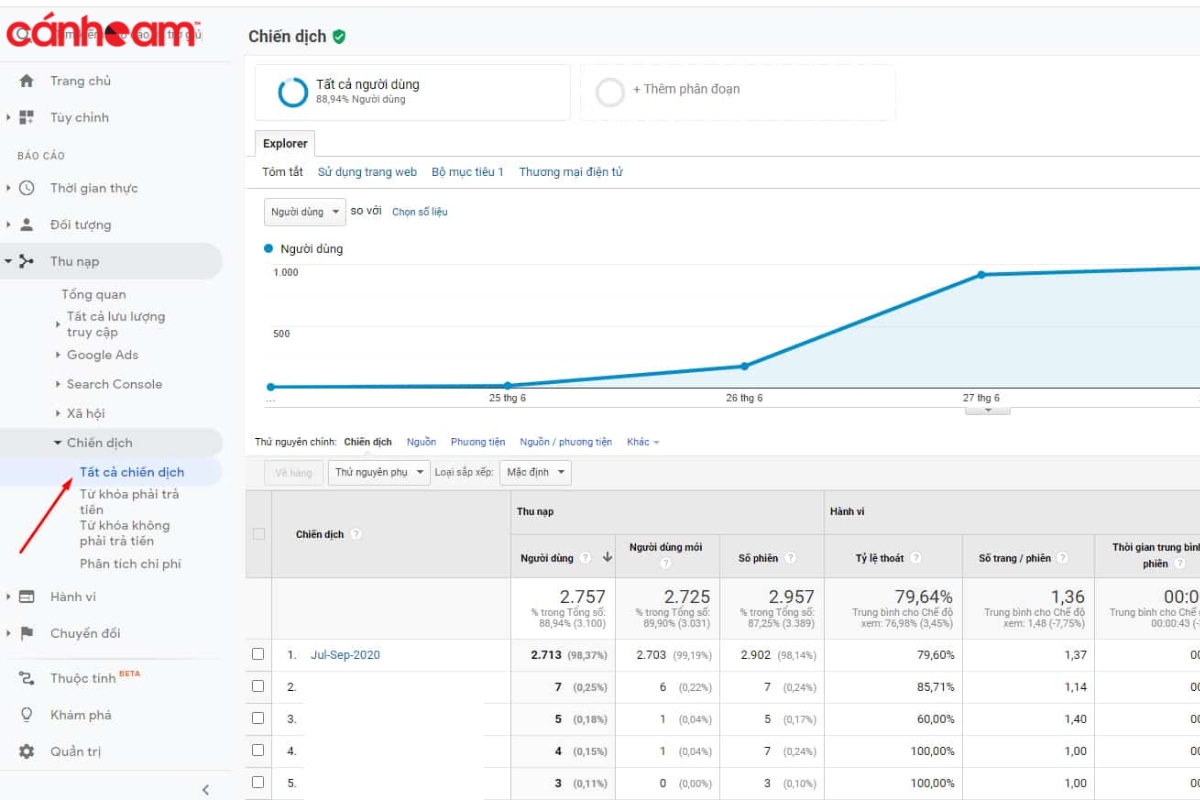Expand Tất cả lưu lượng truy cập
The image size is (1200, 800).
57,324
